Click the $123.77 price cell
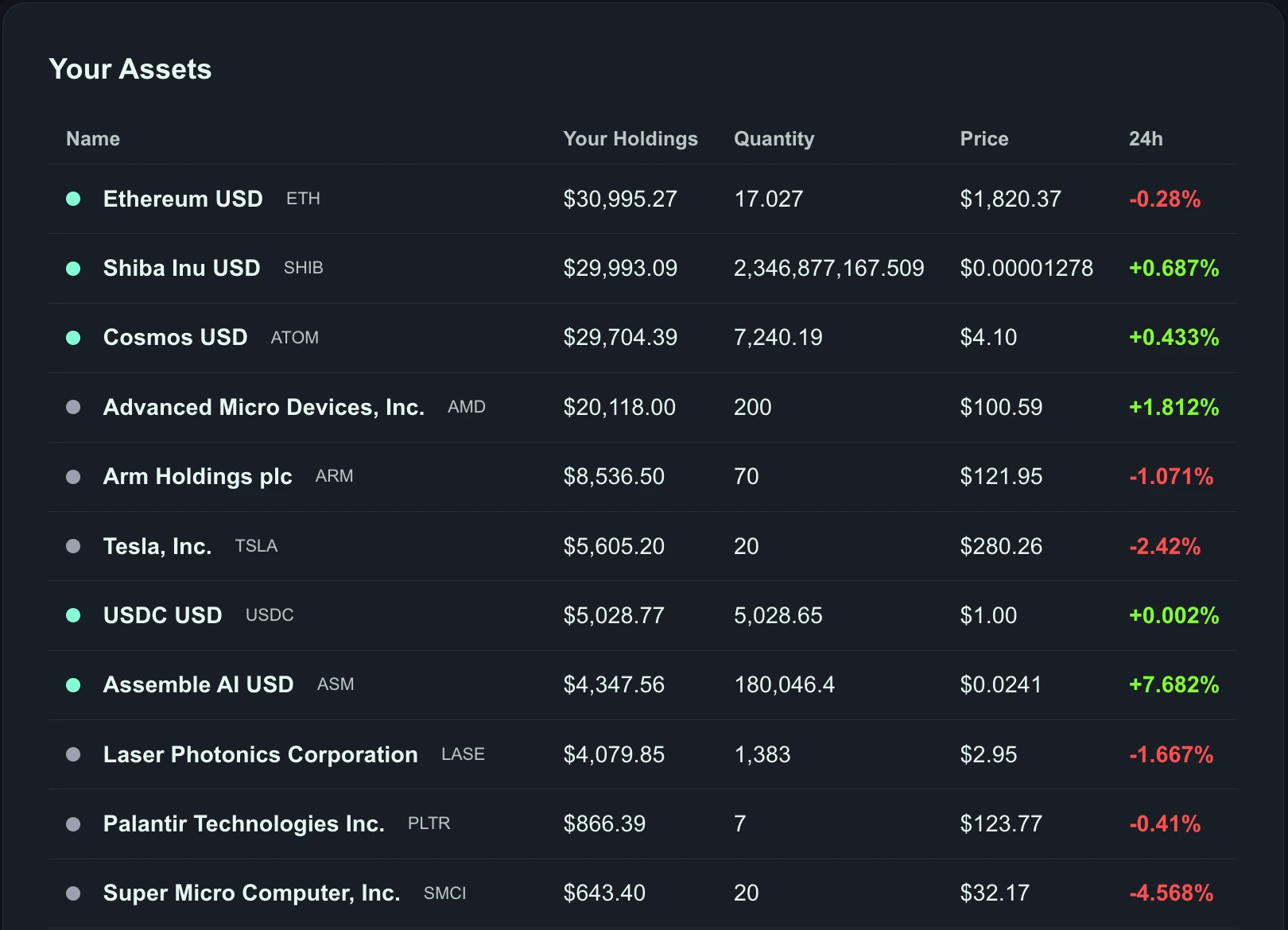 click(x=1001, y=824)
